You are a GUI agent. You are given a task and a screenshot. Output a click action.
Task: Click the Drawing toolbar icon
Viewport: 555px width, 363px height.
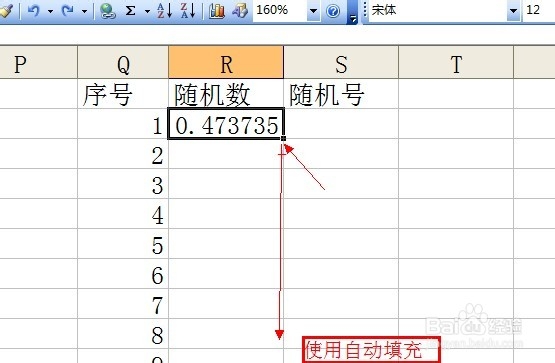(240, 11)
